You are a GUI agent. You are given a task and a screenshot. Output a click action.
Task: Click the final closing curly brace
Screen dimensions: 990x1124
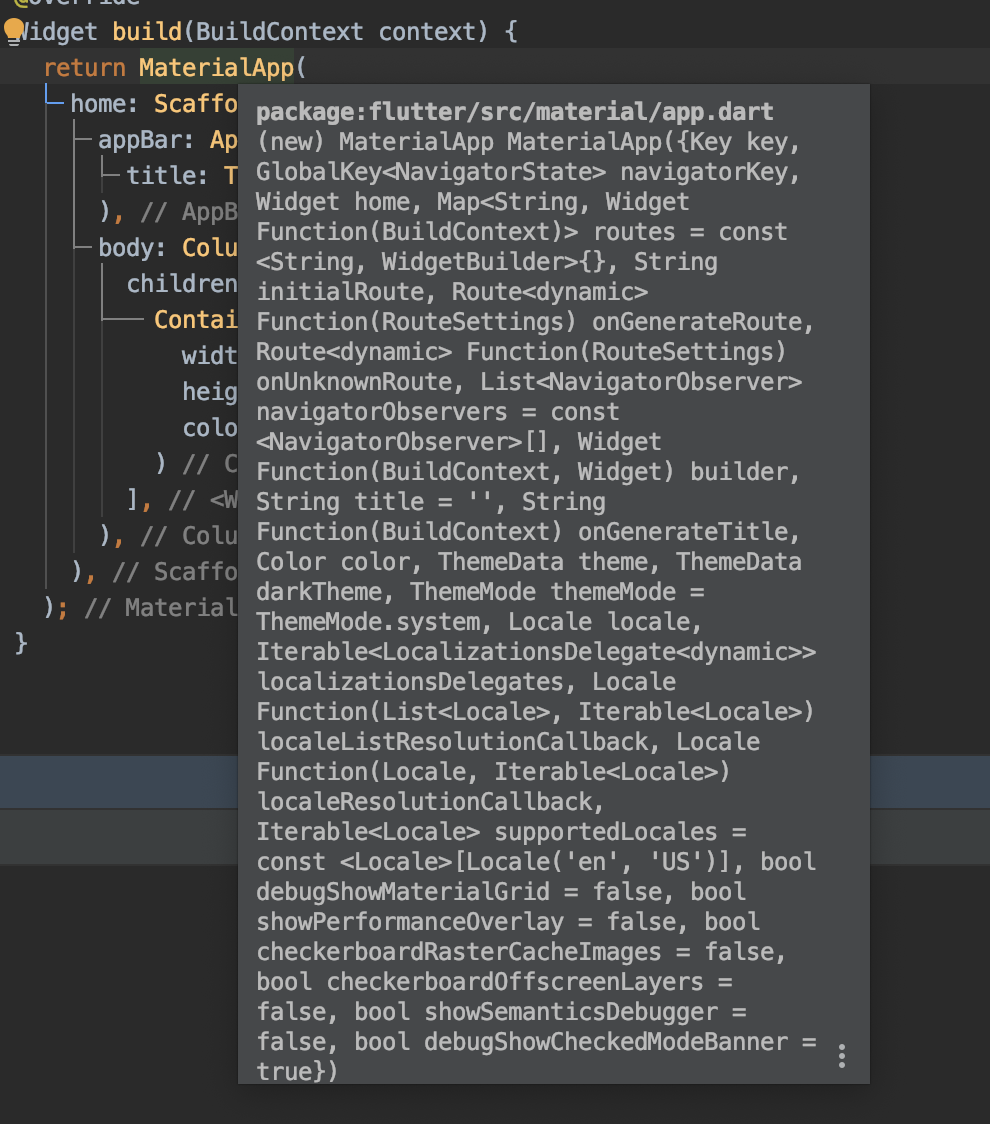tap(21, 643)
